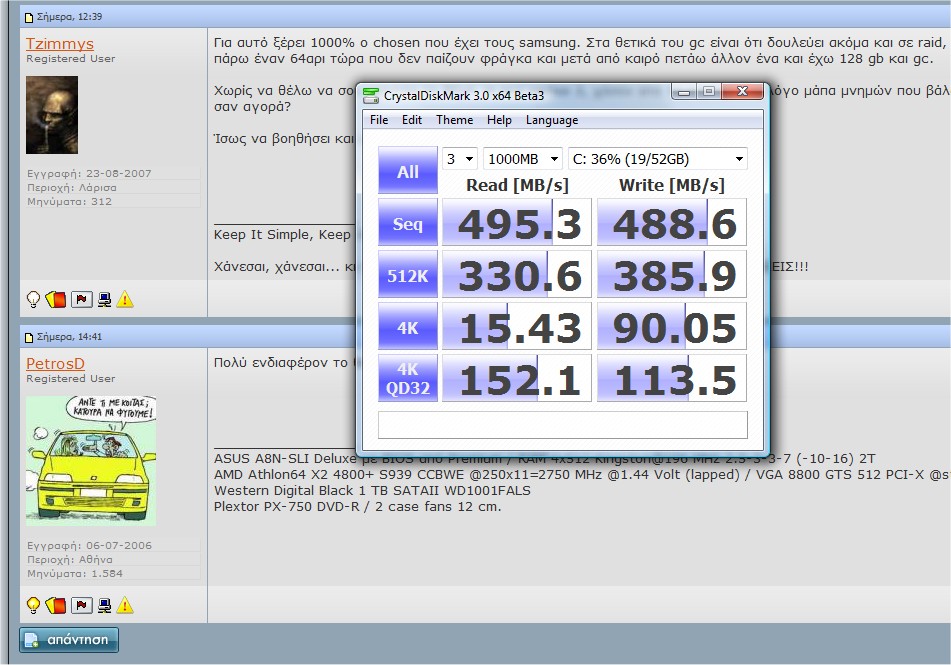Open the PetrosD user profile link
Screen dimensions: 951x665
(55, 363)
